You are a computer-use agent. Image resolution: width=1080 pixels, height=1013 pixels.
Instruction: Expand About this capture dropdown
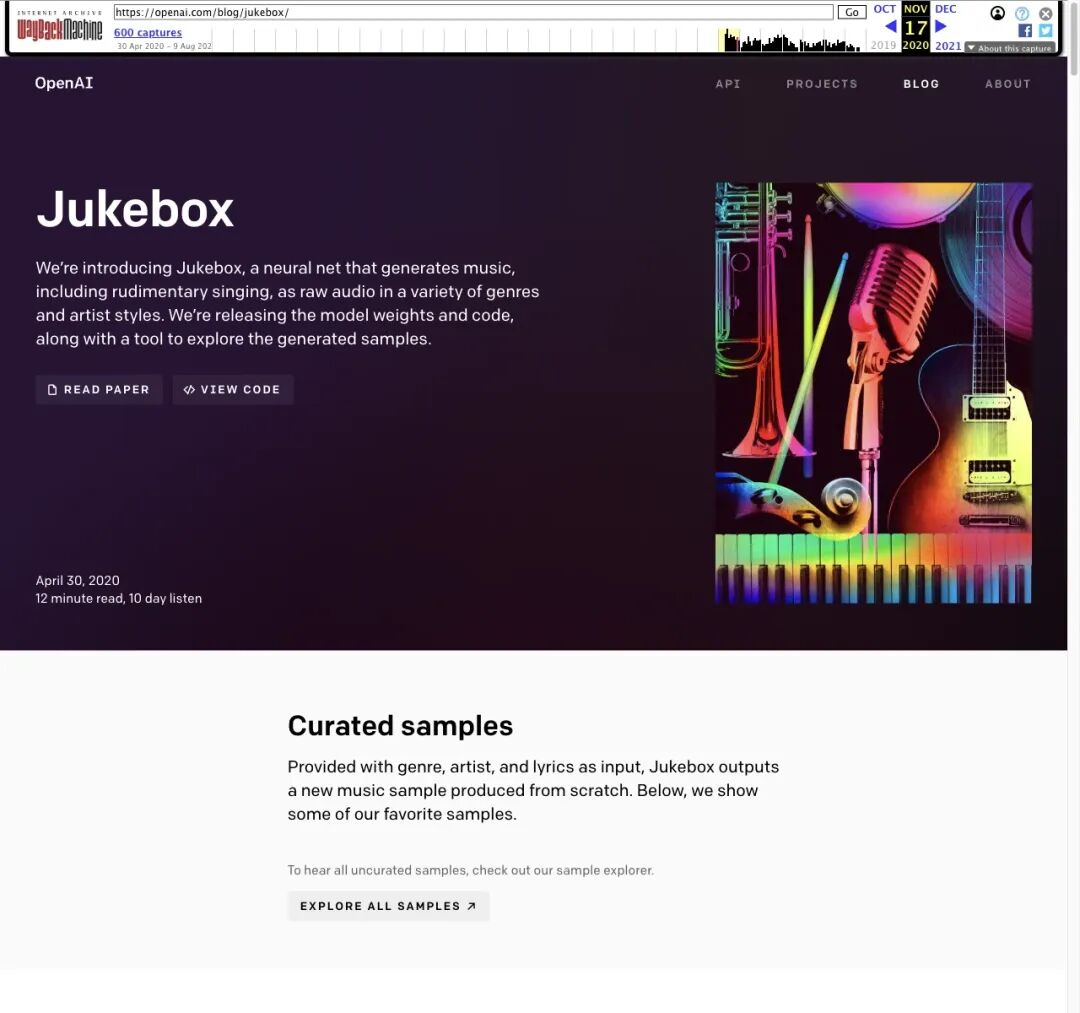[1010, 48]
